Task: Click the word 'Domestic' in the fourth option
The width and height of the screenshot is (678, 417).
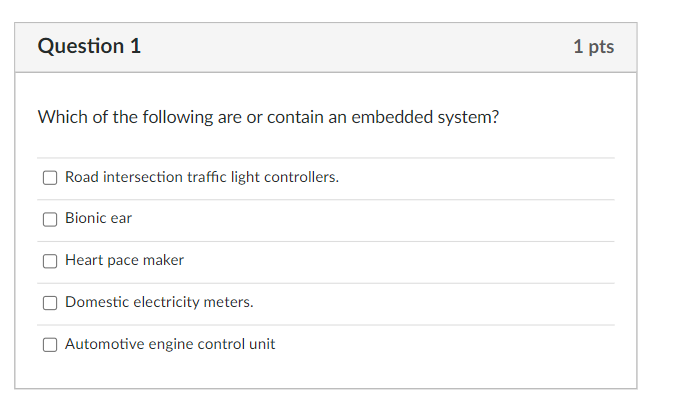Action: (97, 302)
